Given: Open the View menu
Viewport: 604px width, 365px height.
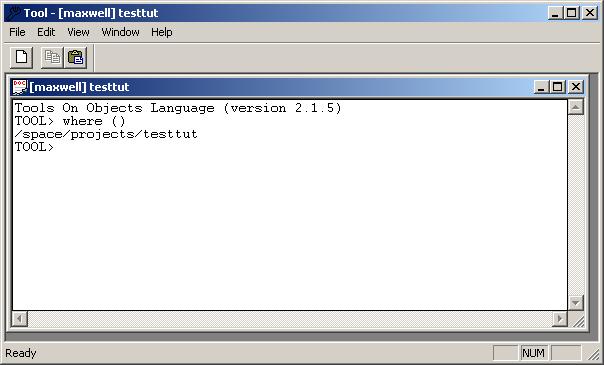Looking at the screenshot, I should click(78, 32).
